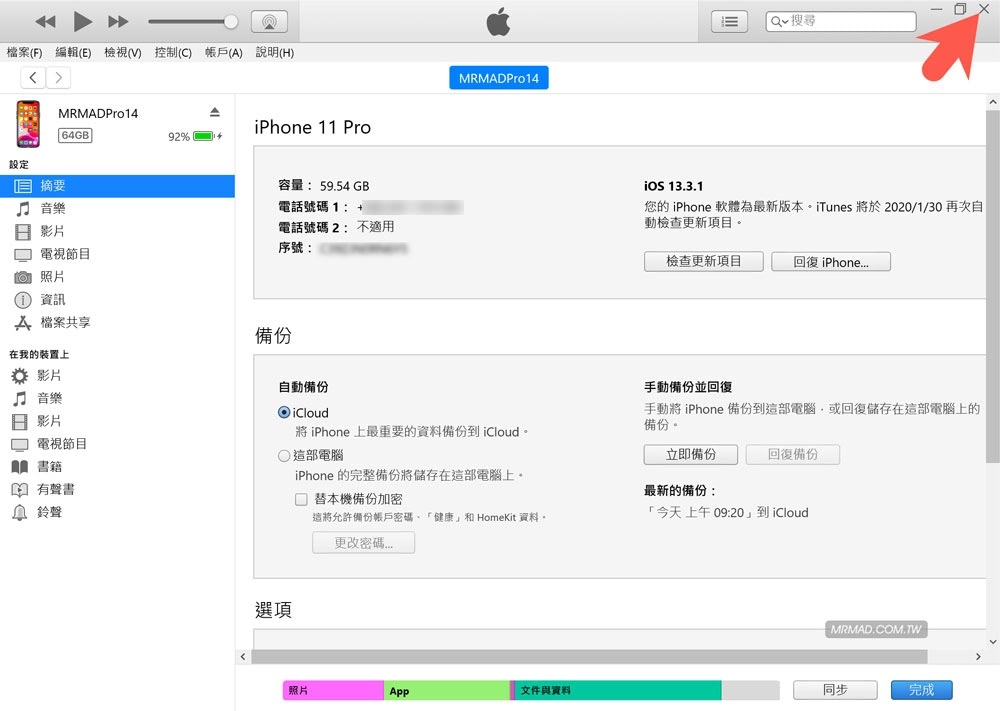
Task: Click the teal 文件與資料 storage segment
Action: pos(618,691)
